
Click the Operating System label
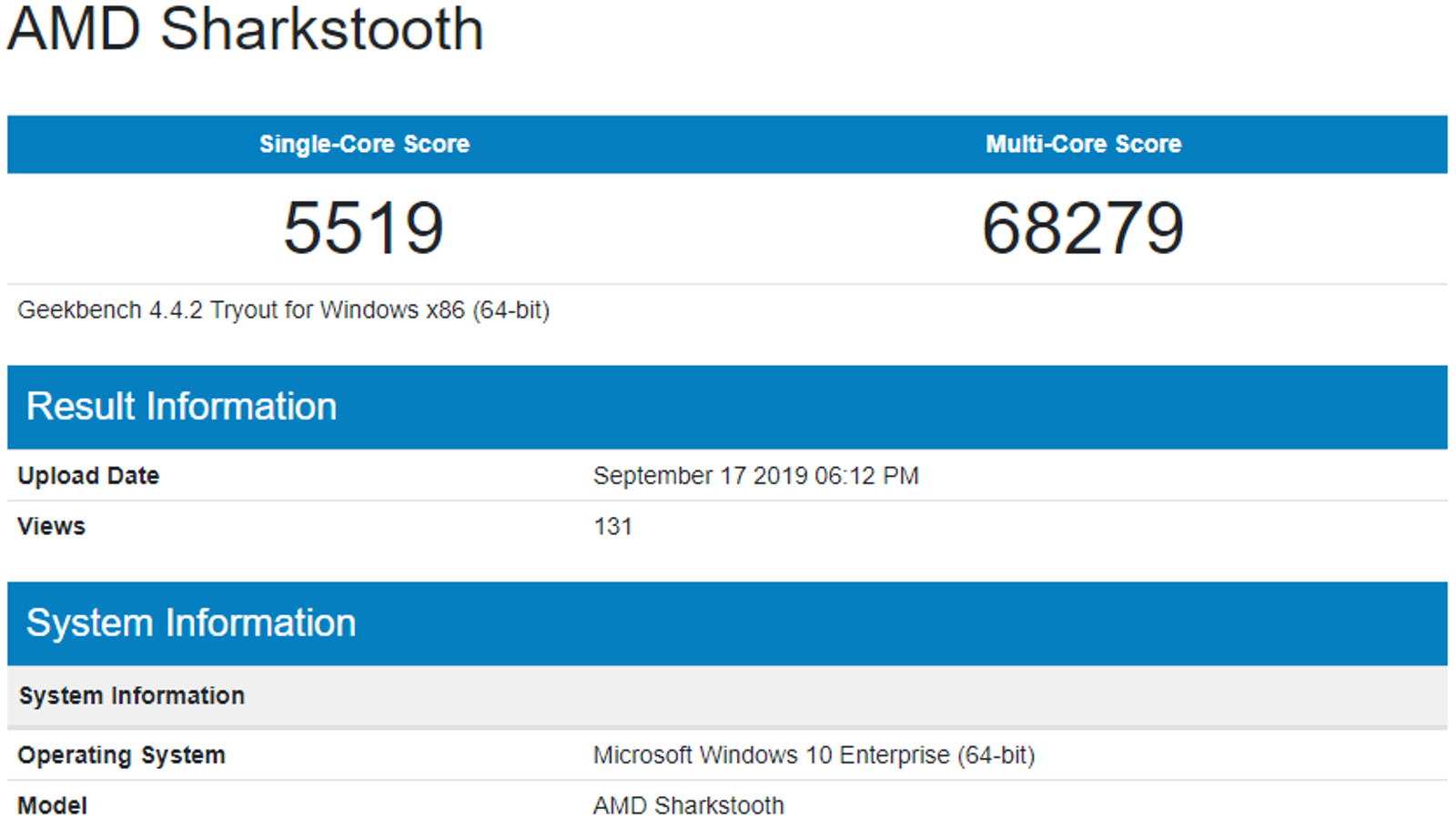pyautogui.click(x=121, y=755)
